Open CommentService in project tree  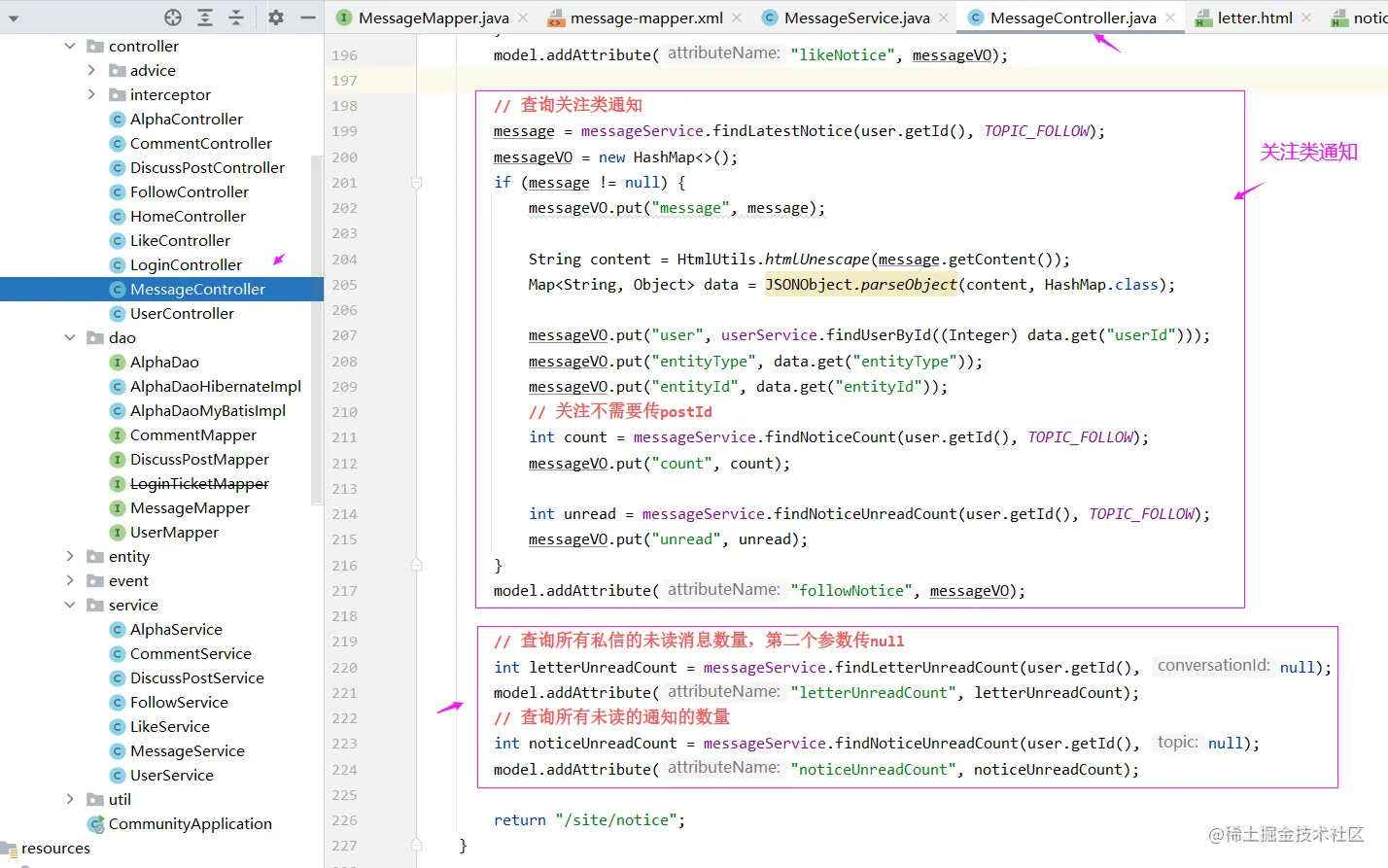click(x=191, y=653)
